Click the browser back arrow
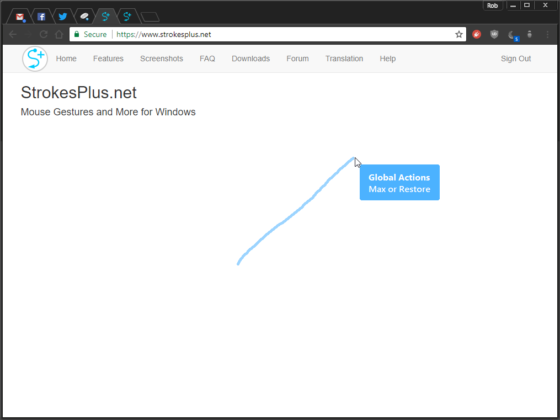This screenshot has height=420, width=560. click(x=13, y=34)
